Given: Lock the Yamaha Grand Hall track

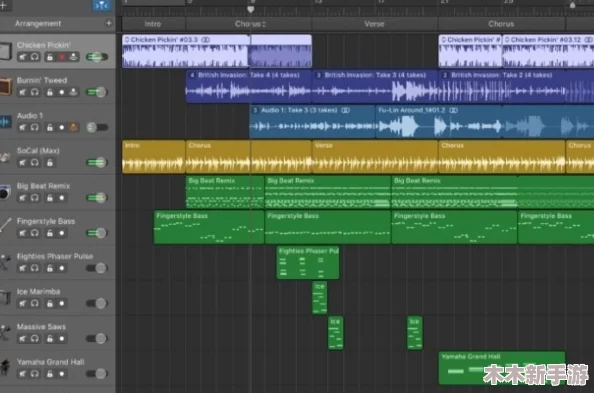Looking at the screenshot, I should pos(50,374).
